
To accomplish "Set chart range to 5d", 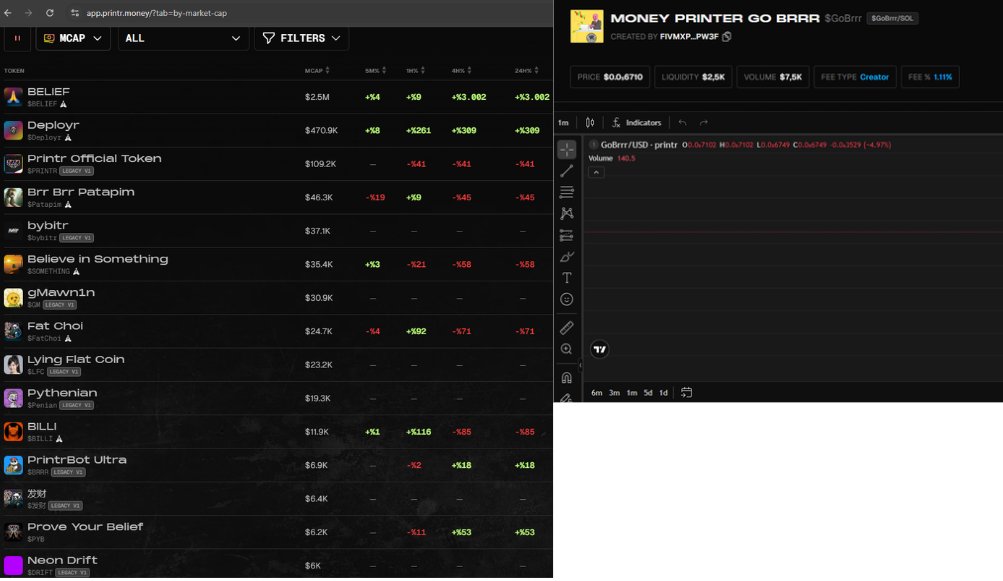I will pyautogui.click(x=648, y=393).
